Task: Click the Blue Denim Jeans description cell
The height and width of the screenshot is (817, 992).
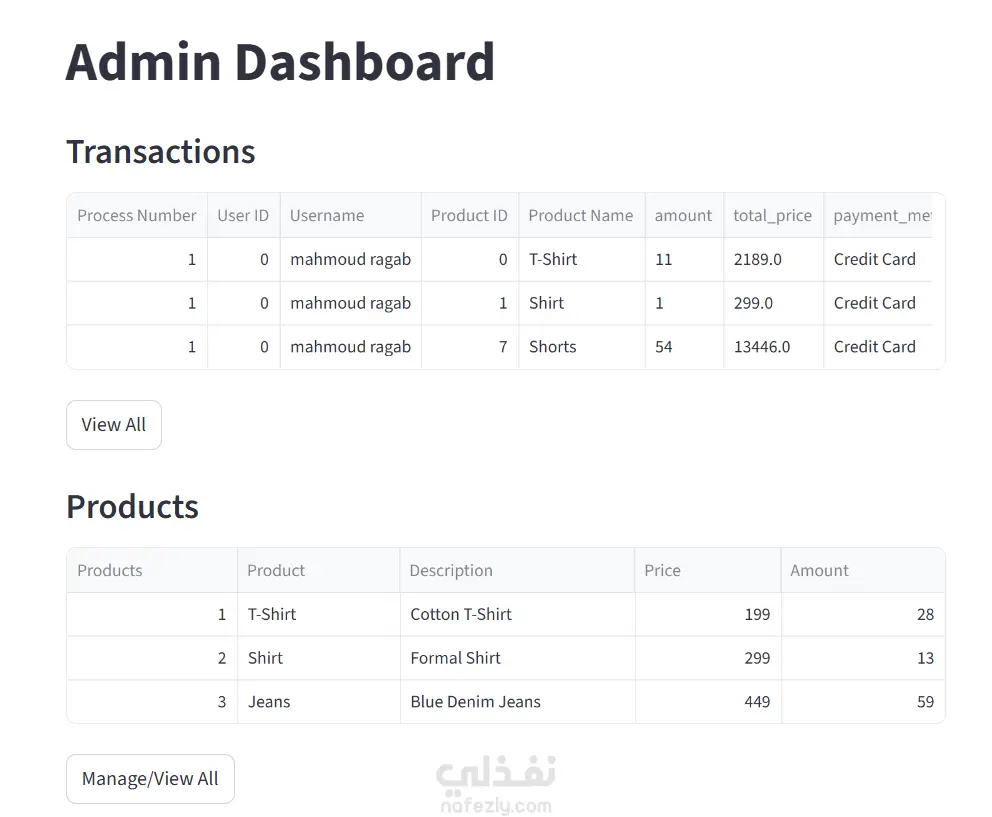Action: pyautogui.click(x=475, y=702)
